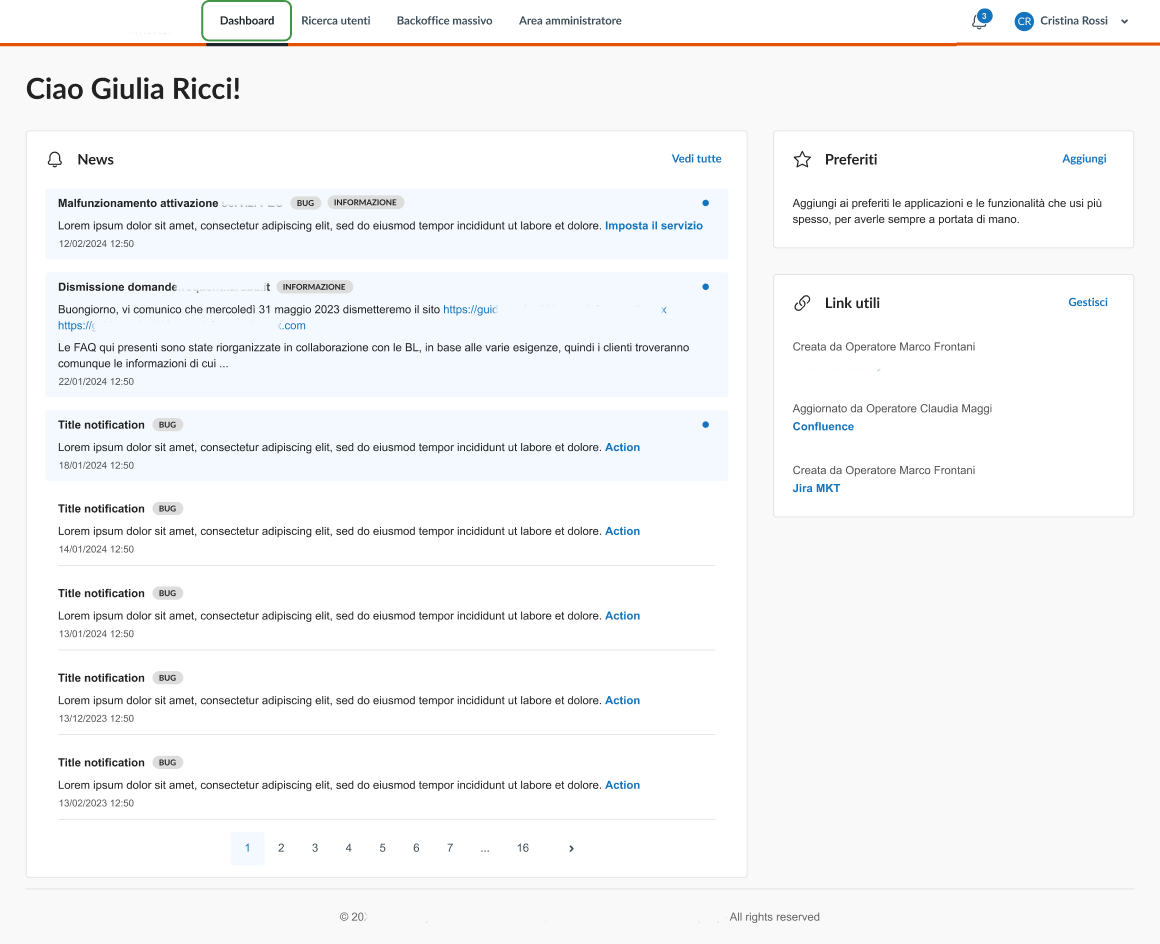Click the CR user avatar icon
The height and width of the screenshot is (944, 1160).
click(x=1023, y=21)
